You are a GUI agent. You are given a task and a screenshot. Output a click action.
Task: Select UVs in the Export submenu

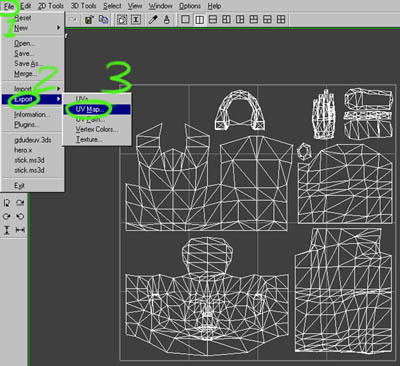(97, 99)
